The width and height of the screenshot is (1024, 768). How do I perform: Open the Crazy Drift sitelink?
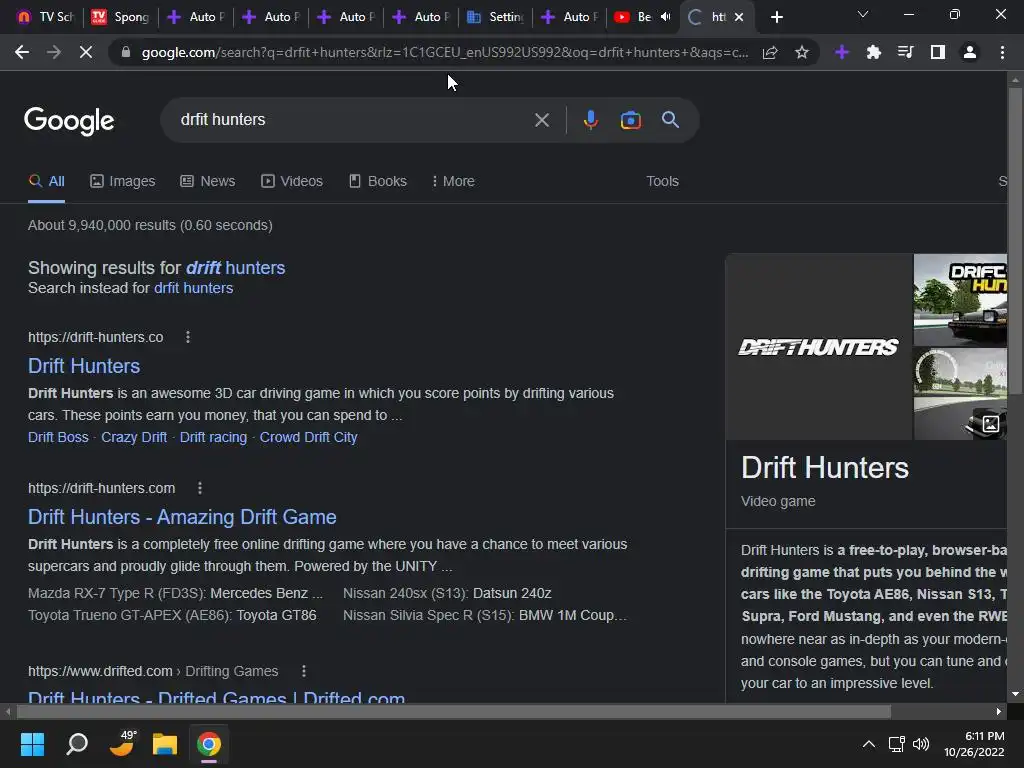(x=134, y=437)
